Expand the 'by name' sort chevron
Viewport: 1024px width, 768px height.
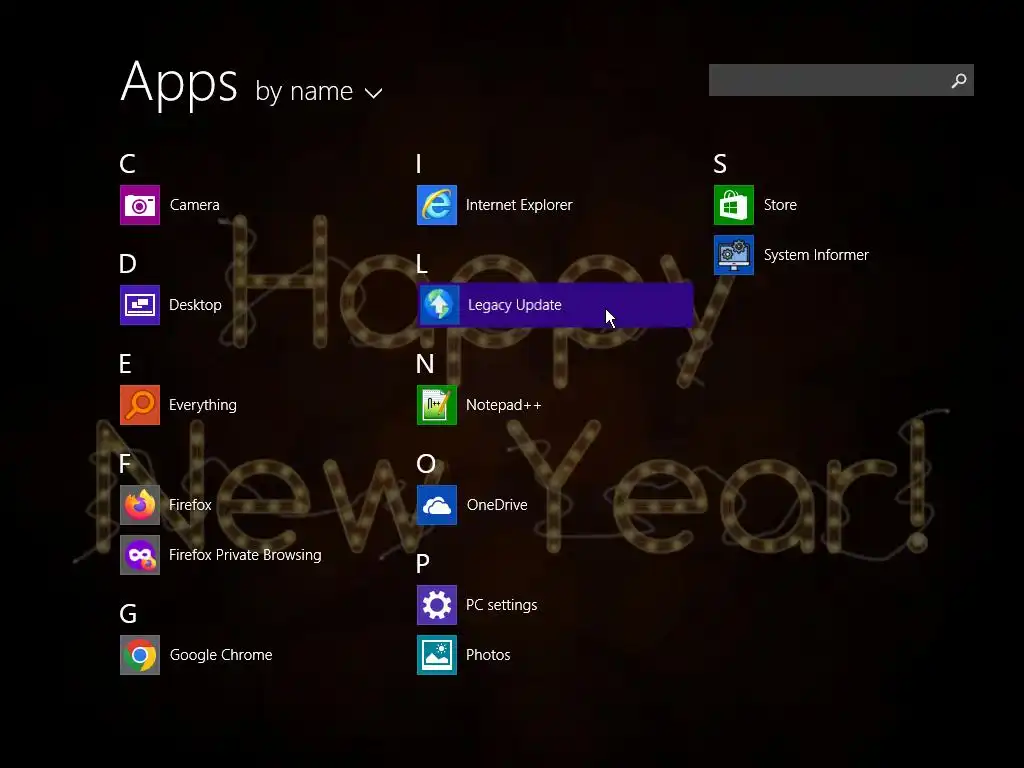point(374,93)
